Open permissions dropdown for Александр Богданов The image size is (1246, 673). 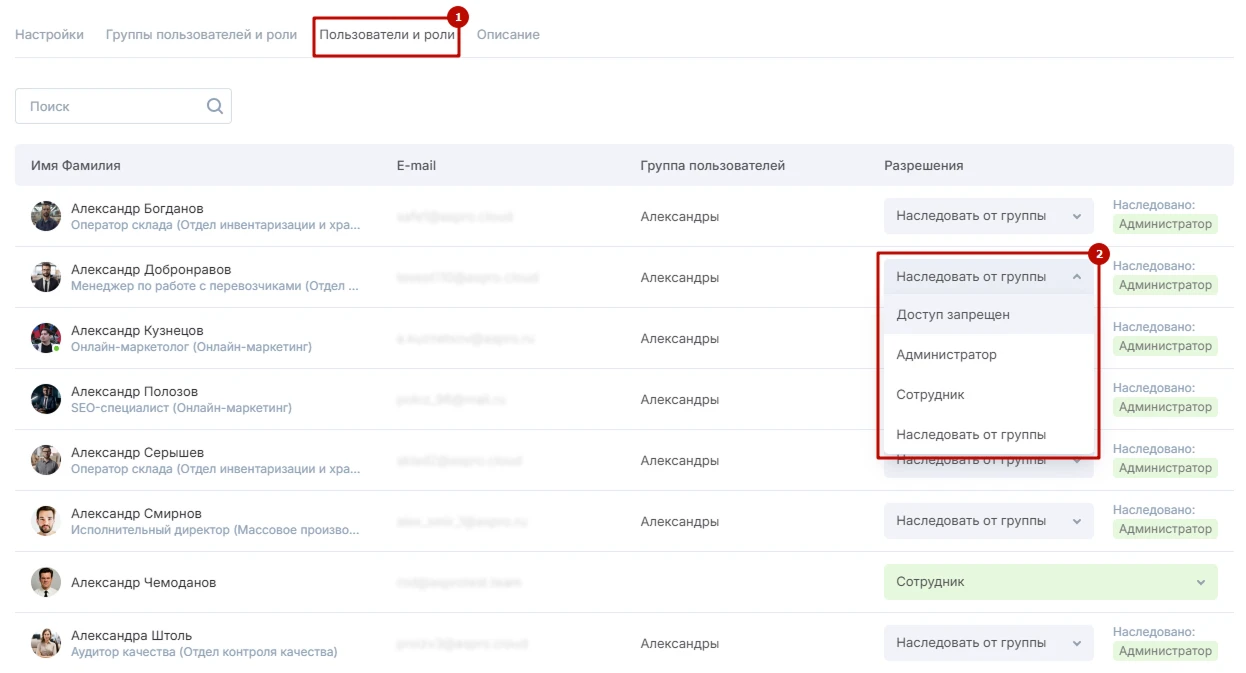(x=988, y=216)
